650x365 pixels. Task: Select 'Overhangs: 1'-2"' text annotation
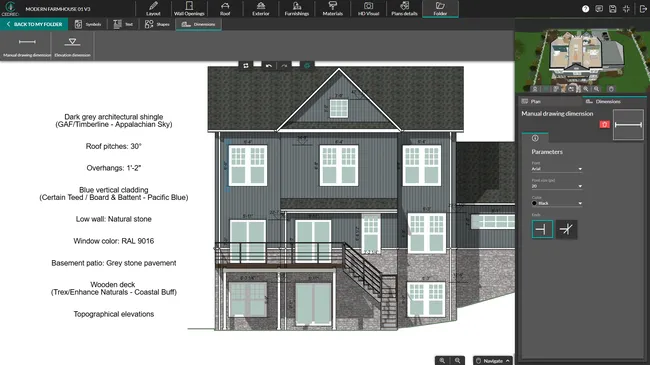114,168
